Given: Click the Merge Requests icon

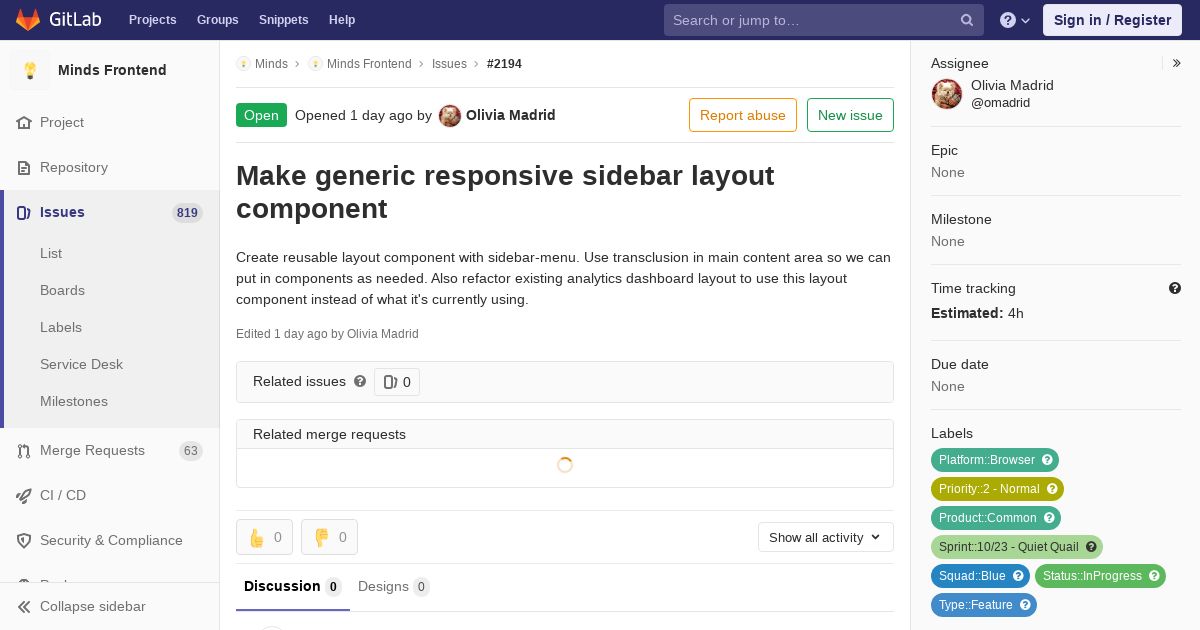Looking at the screenshot, I should click(x=24, y=451).
